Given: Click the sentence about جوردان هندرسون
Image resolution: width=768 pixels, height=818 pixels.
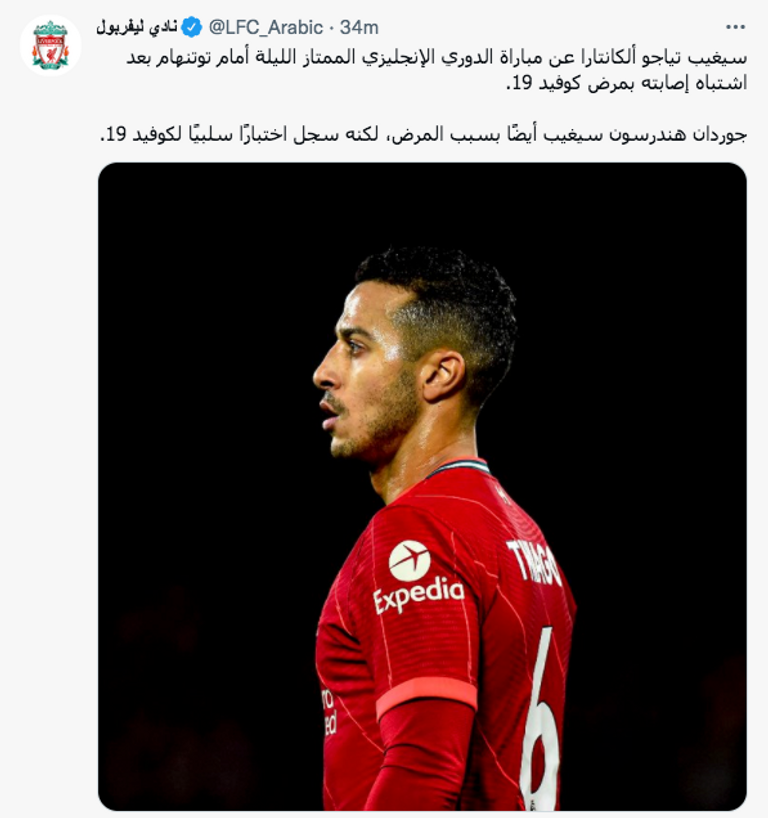Looking at the screenshot, I should (x=423, y=134).
